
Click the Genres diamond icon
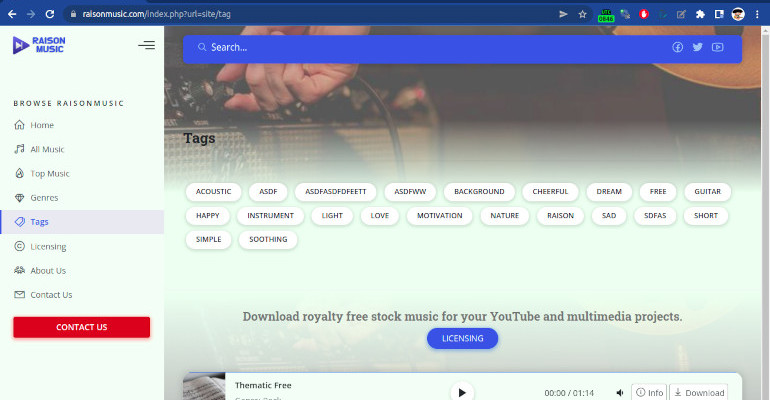19,197
